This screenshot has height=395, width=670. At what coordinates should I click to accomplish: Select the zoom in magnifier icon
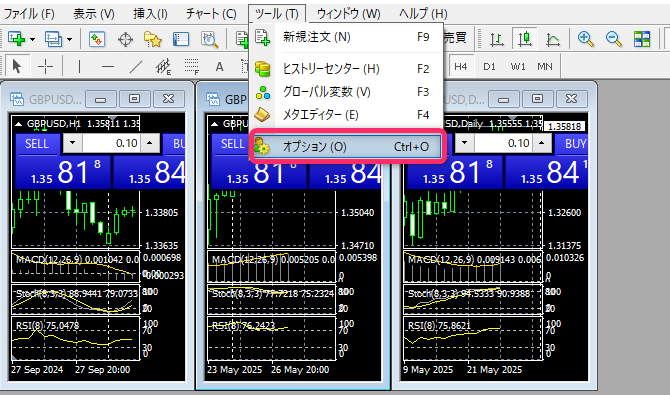585,39
